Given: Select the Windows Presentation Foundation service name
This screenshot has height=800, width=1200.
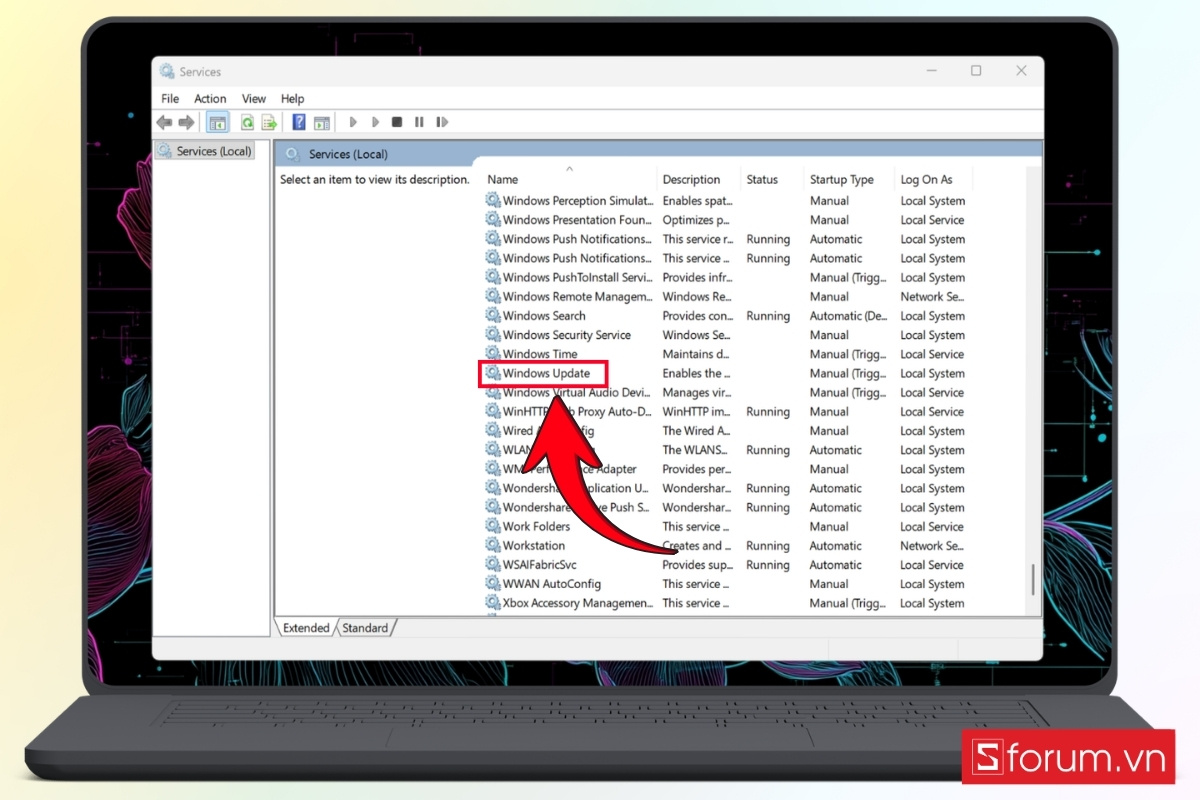Looking at the screenshot, I should [x=578, y=220].
